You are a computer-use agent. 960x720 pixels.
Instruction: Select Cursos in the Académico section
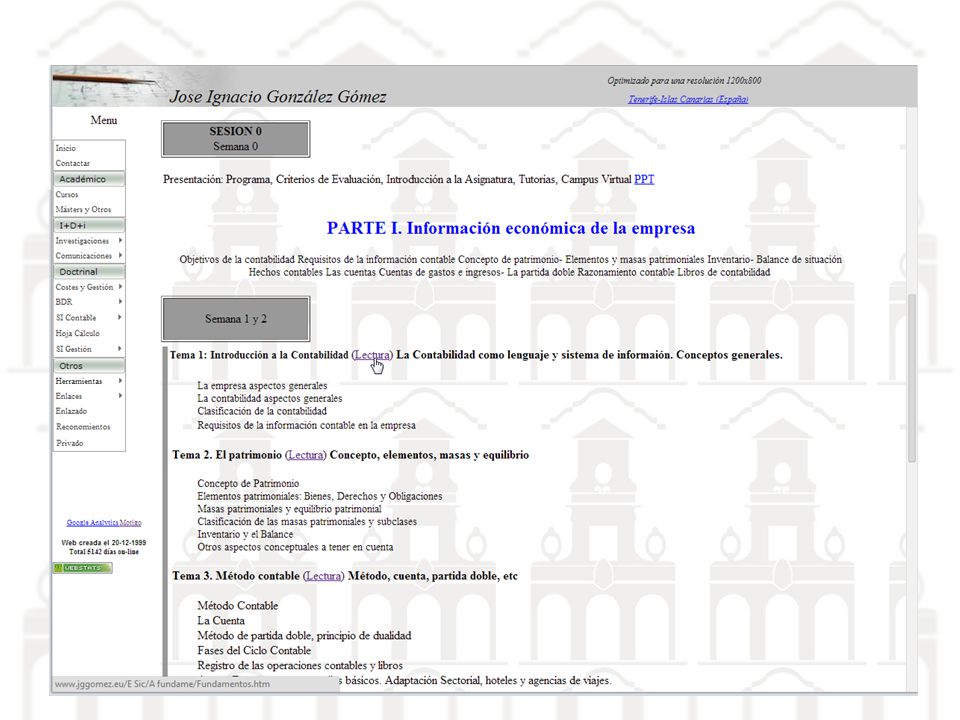point(67,195)
